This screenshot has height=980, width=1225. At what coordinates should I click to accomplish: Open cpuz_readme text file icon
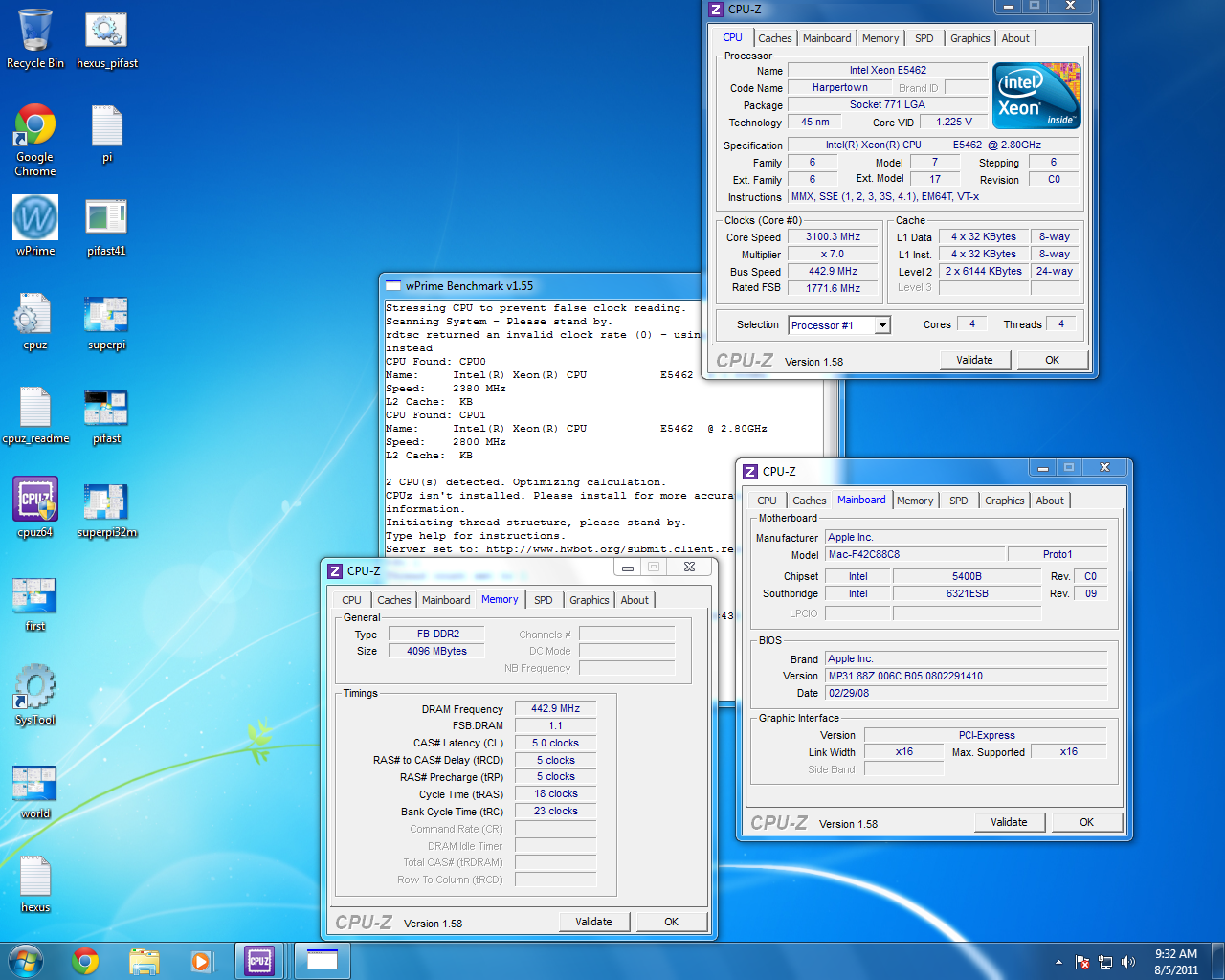coord(35,413)
